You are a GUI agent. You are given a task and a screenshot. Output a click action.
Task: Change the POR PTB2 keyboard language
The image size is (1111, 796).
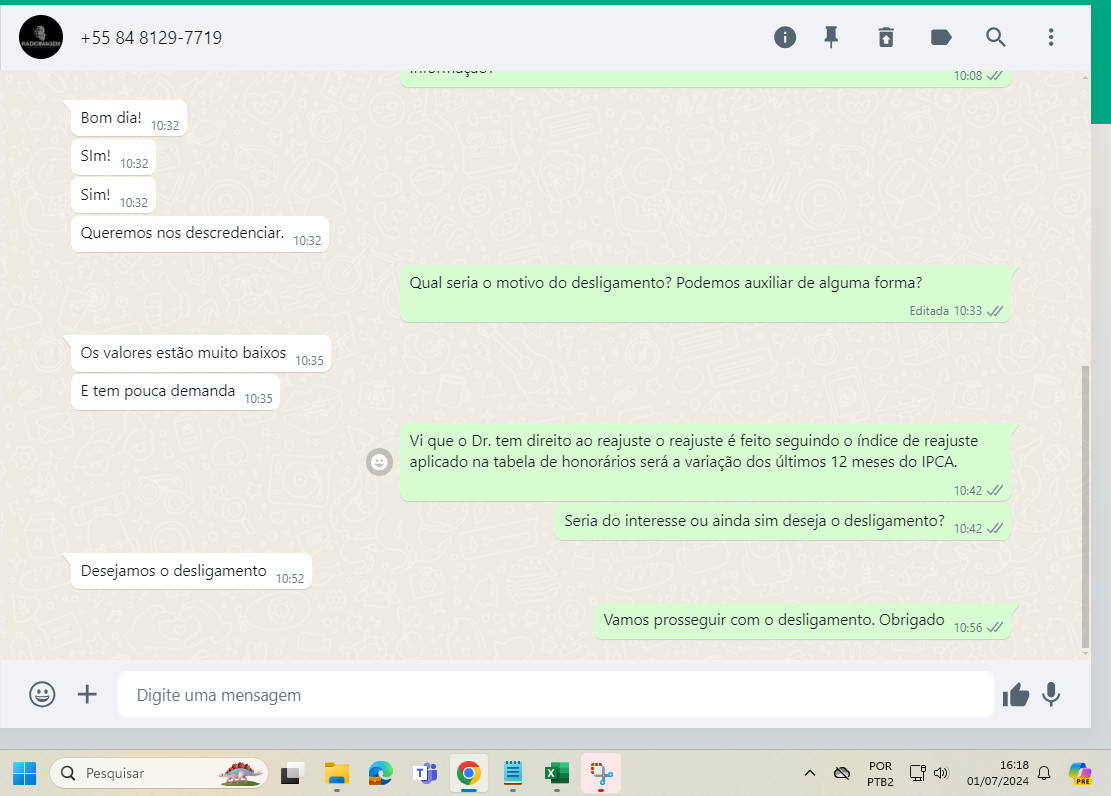point(881,774)
